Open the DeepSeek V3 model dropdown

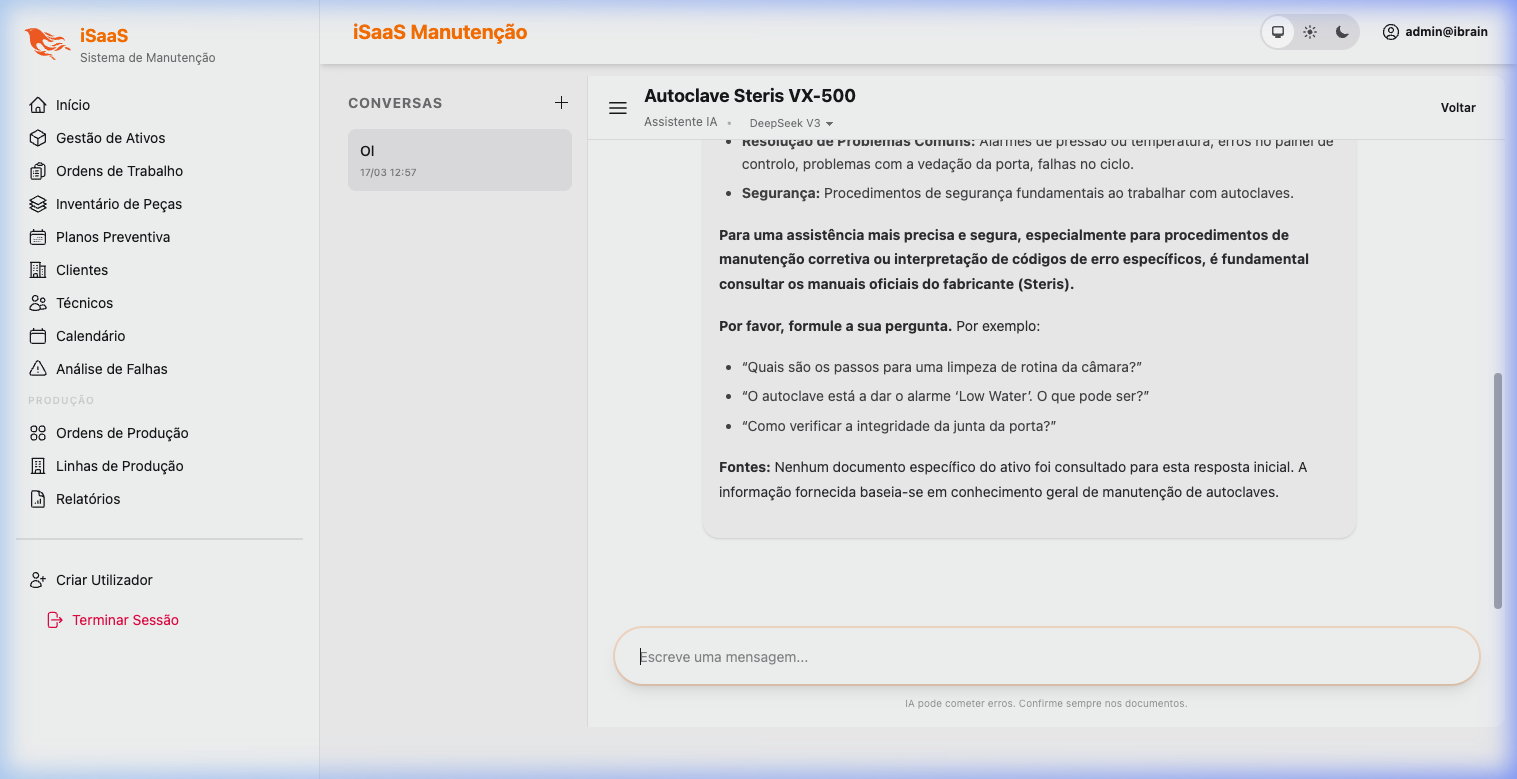tap(791, 123)
